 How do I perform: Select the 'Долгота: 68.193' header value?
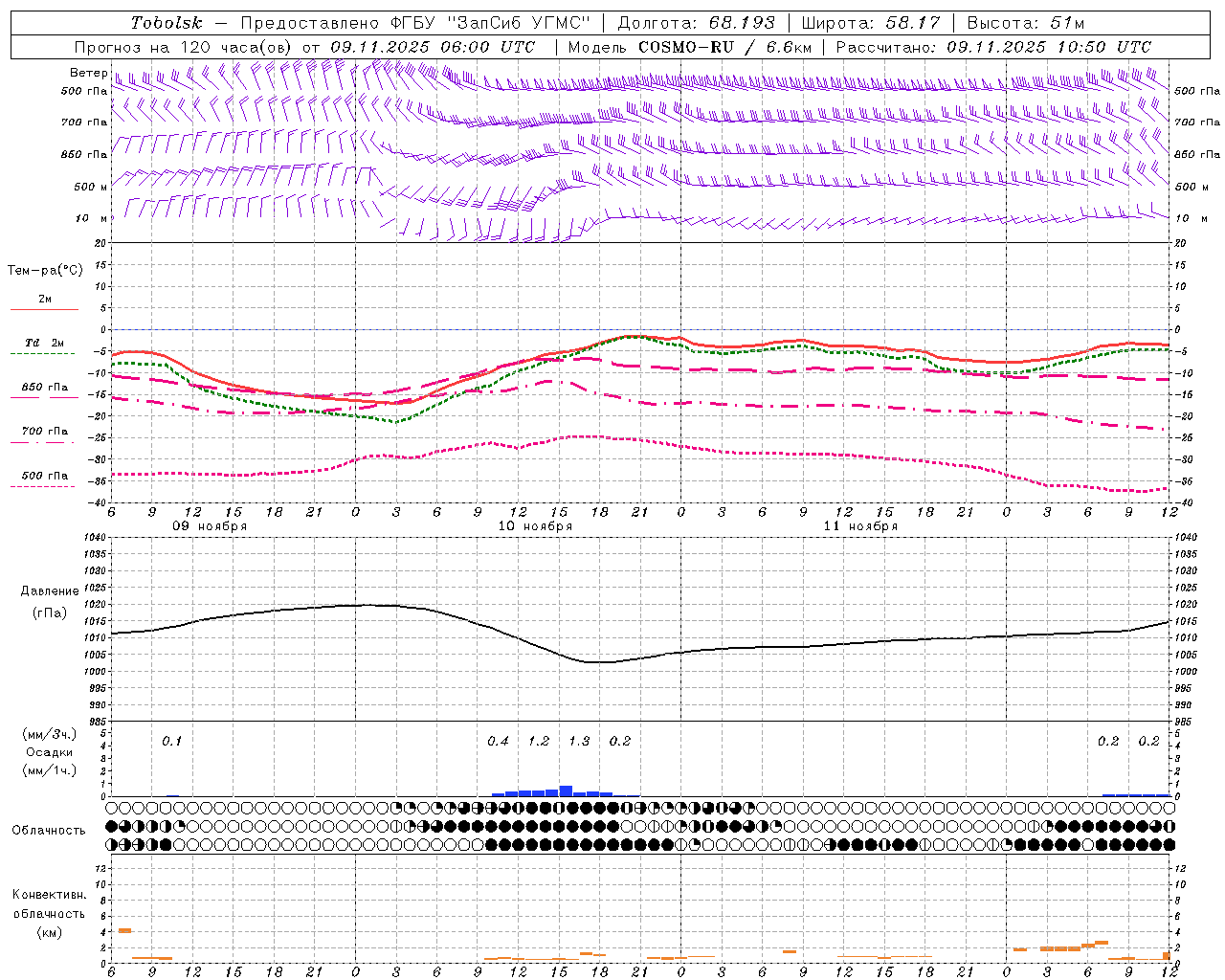[x=697, y=23]
